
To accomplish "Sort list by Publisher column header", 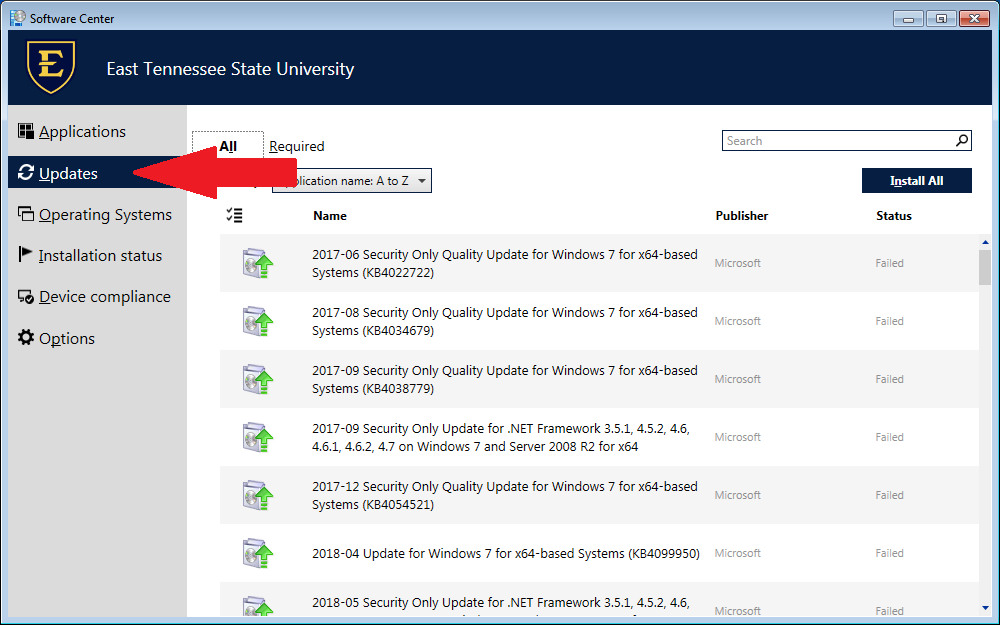I will pos(741,215).
